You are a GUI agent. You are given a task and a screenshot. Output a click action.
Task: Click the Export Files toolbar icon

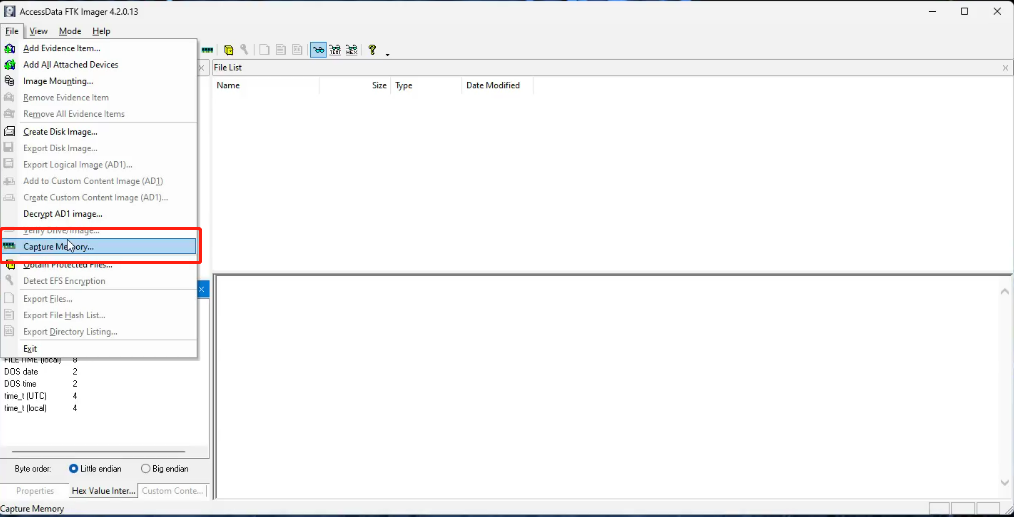(264, 50)
